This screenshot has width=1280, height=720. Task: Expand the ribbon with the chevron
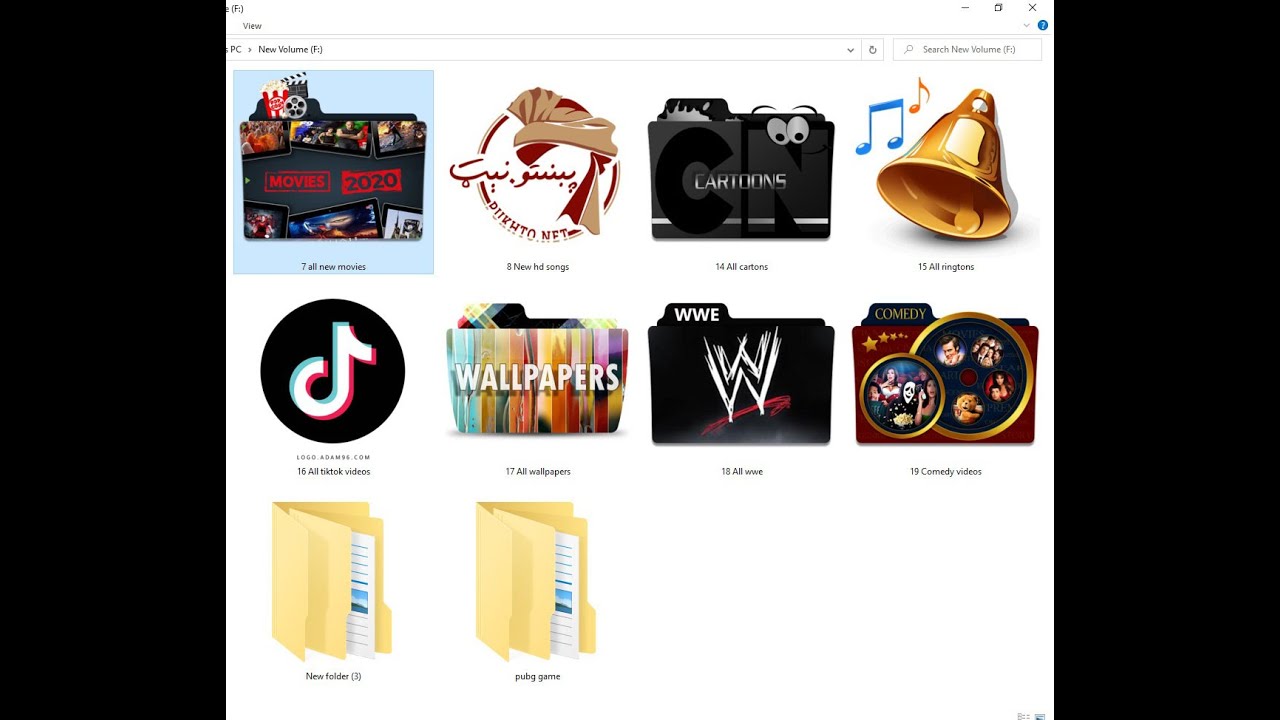click(1027, 26)
